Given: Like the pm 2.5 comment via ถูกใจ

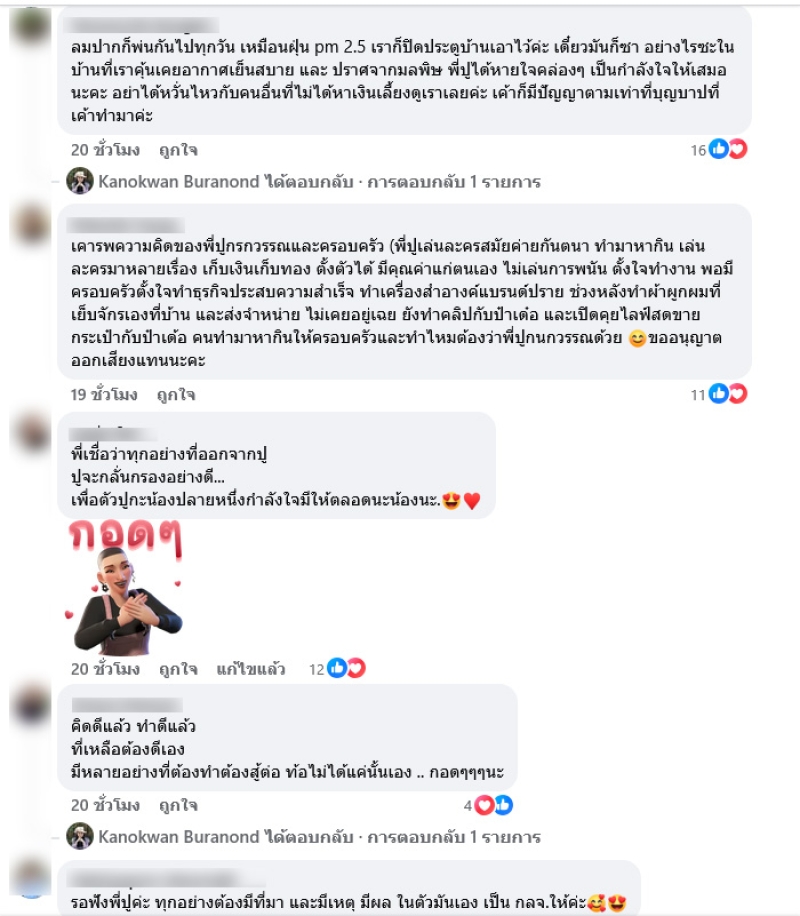Looking at the screenshot, I should (x=178, y=150).
